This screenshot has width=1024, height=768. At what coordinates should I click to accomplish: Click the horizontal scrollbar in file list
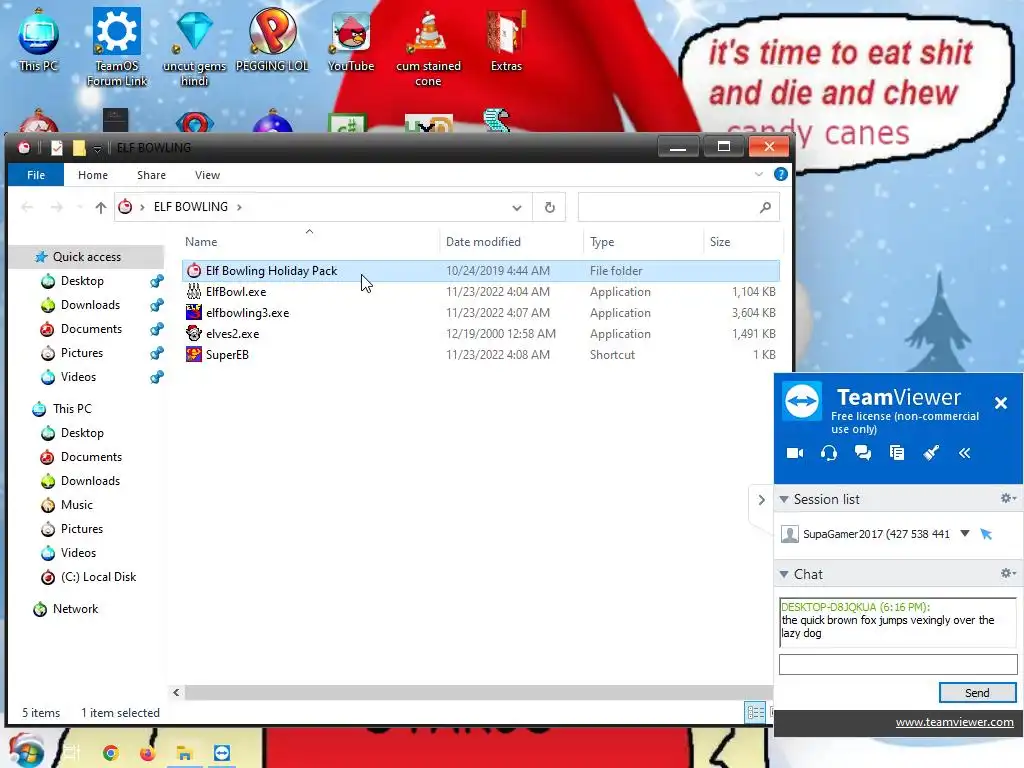(478, 692)
